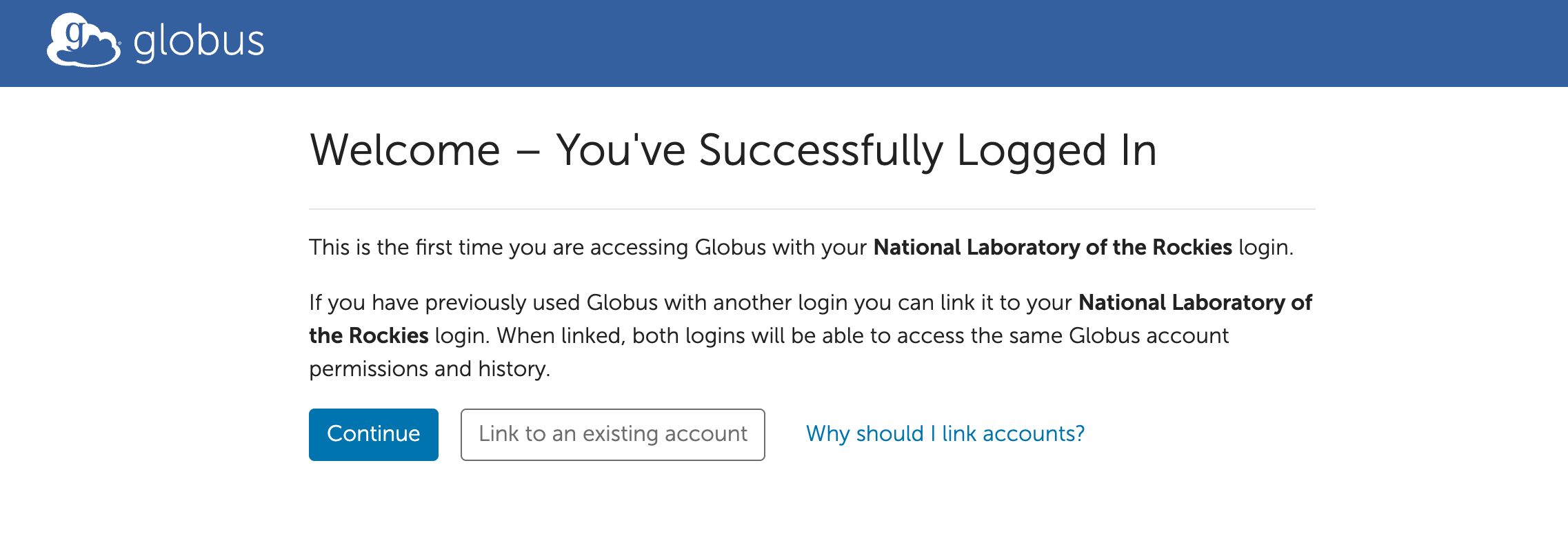The width and height of the screenshot is (1568, 559).
Task: Click the registered trademark mark beside the logo
Action: click(x=119, y=43)
